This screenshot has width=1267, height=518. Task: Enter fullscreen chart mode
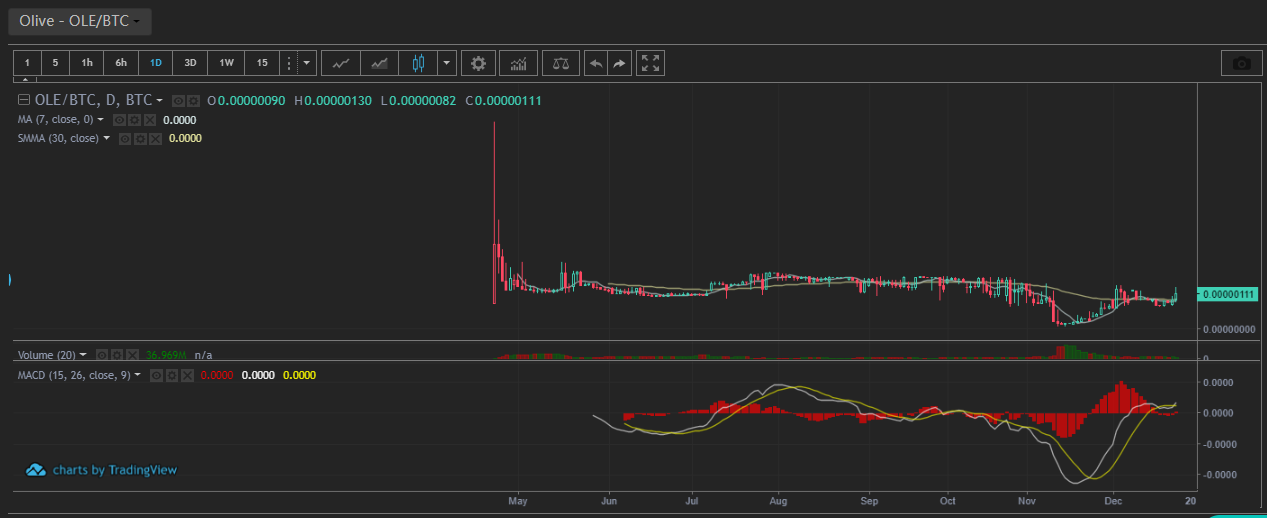650,63
